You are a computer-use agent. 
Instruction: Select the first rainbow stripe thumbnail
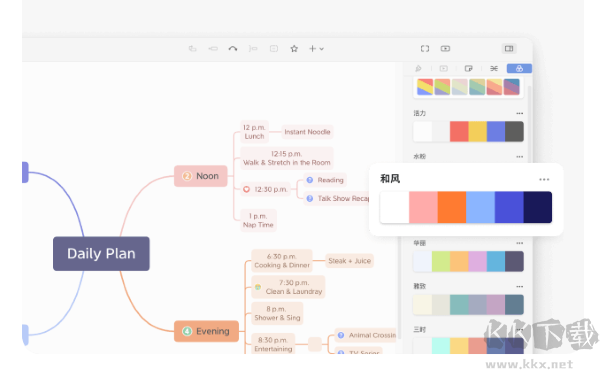click(425, 87)
